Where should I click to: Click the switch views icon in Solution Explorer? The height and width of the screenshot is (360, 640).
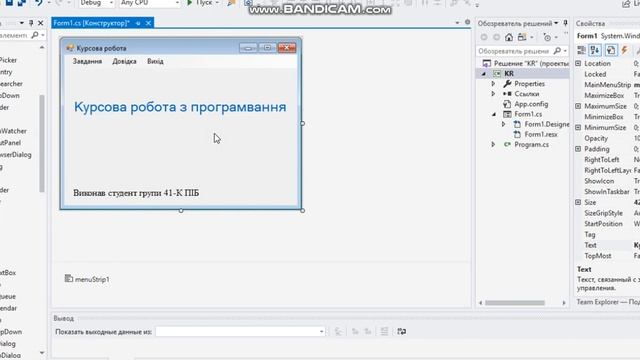pos(522,38)
